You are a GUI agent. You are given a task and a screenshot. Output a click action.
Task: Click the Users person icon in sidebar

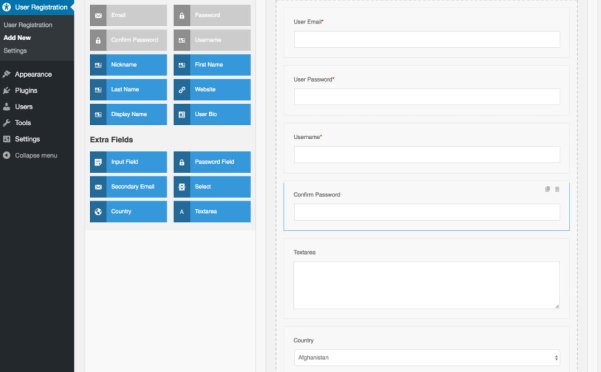6,107
